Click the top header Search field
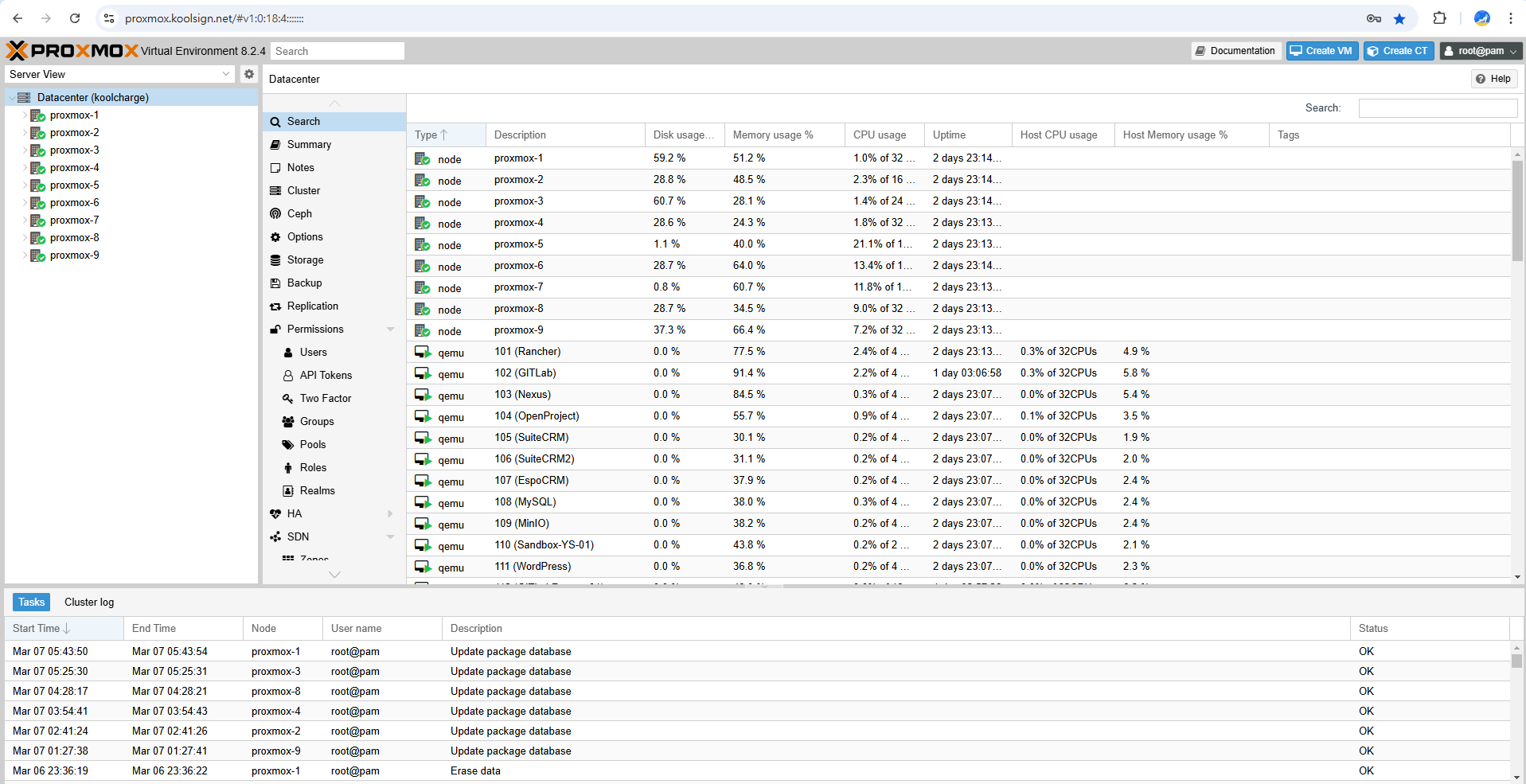The image size is (1526, 784). pos(338,51)
